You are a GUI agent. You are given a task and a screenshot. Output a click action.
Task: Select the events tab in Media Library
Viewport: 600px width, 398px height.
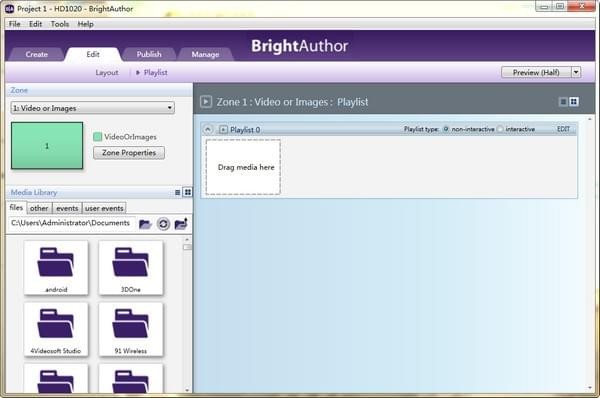[x=67, y=208]
